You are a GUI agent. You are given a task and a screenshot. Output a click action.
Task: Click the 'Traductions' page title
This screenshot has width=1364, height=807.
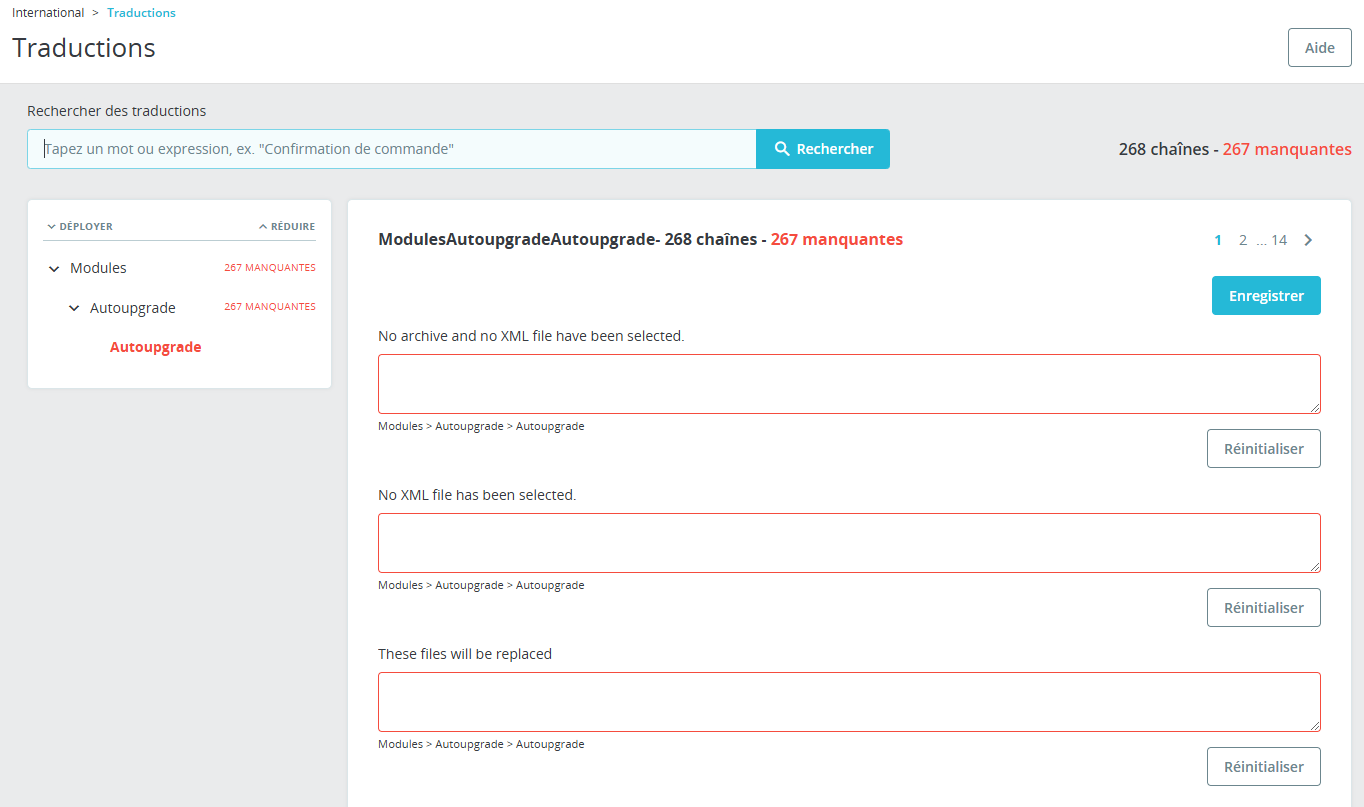point(84,48)
